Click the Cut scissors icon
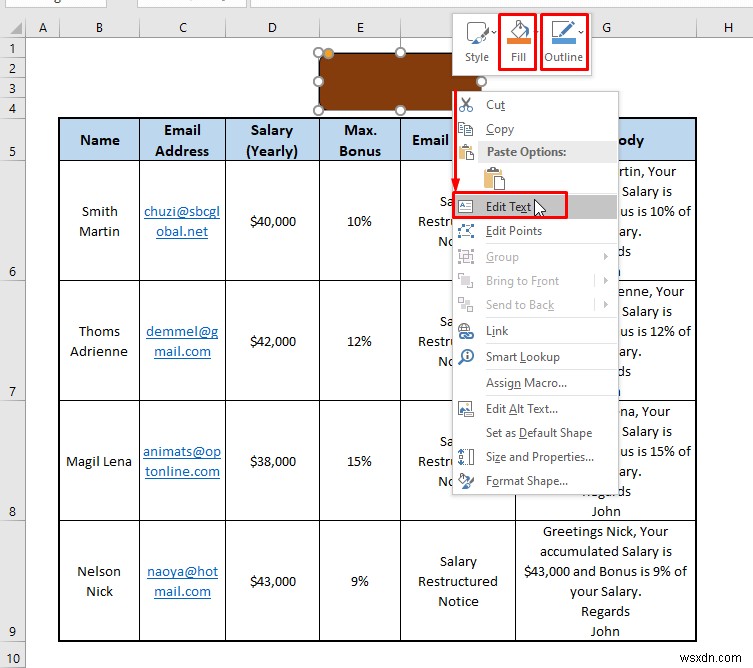 (465, 105)
